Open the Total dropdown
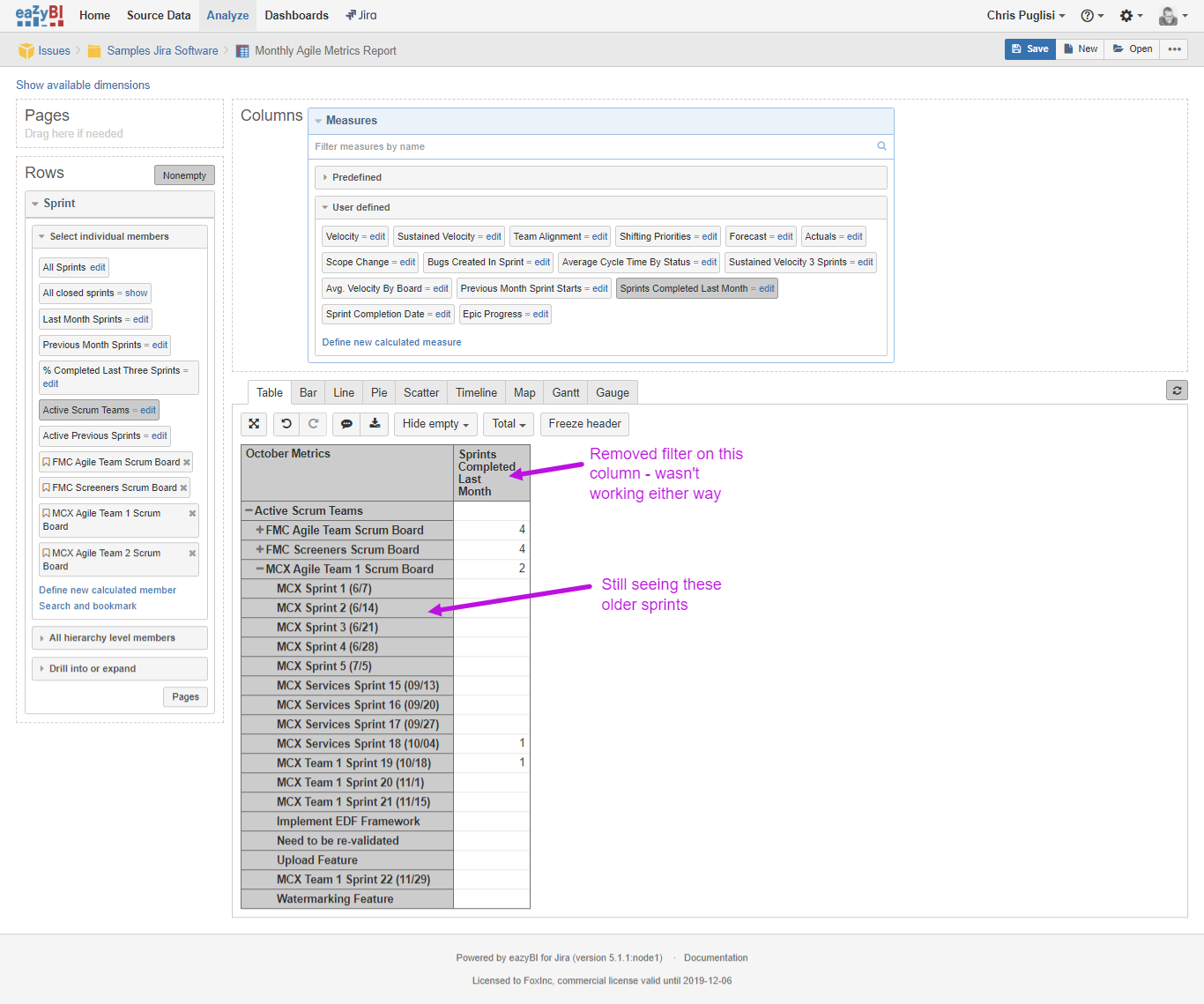This screenshot has height=1004, width=1204. tap(509, 424)
